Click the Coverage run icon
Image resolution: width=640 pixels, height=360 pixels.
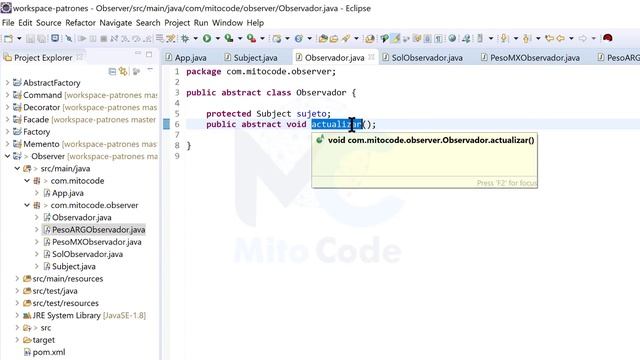(229, 38)
